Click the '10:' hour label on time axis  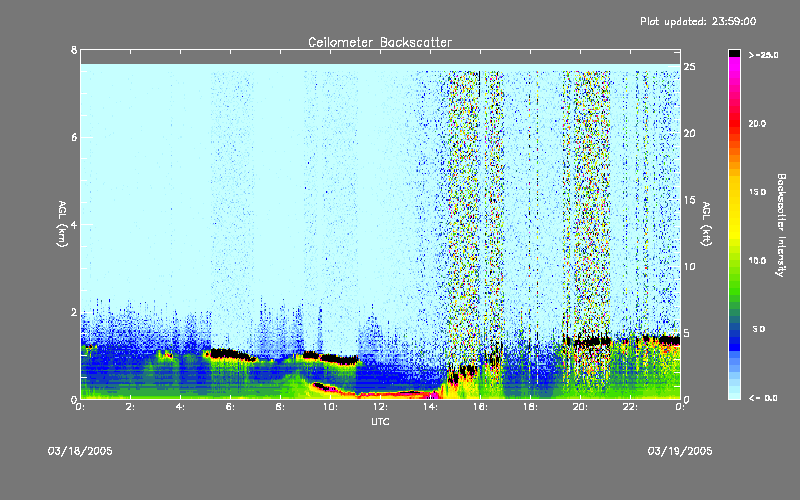pyautogui.click(x=330, y=407)
